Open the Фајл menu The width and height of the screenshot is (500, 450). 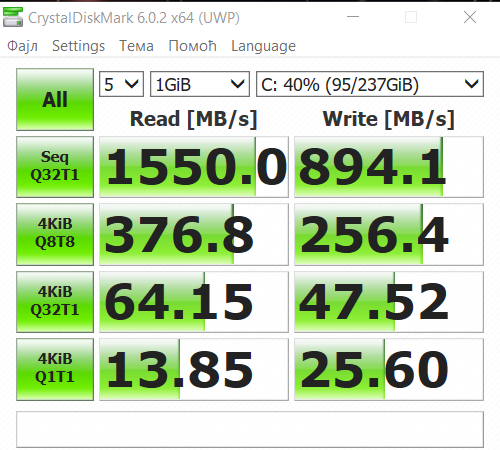(x=22, y=46)
